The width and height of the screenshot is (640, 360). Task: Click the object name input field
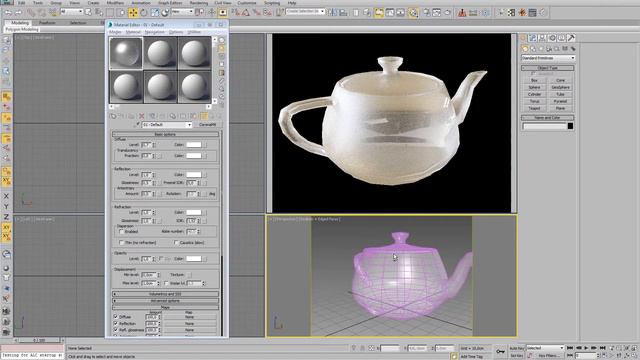[544, 126]
